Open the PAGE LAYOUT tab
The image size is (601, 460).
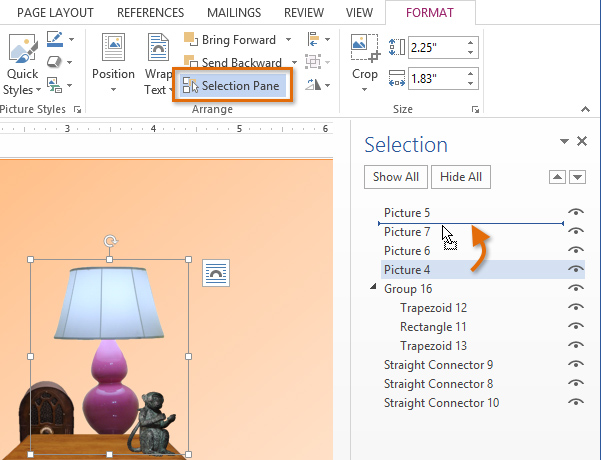[x=55, y=13]
